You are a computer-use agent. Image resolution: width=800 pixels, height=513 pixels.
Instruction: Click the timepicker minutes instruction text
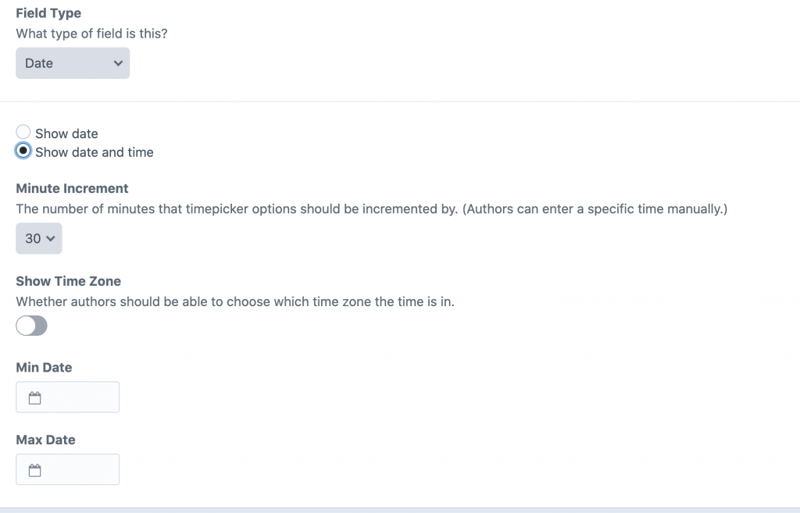370,209
